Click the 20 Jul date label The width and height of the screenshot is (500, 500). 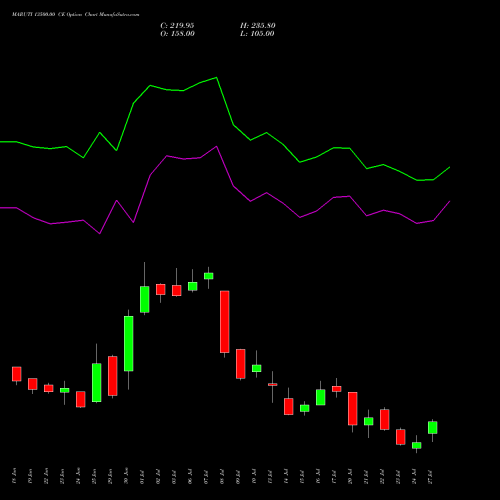[350, 477]
